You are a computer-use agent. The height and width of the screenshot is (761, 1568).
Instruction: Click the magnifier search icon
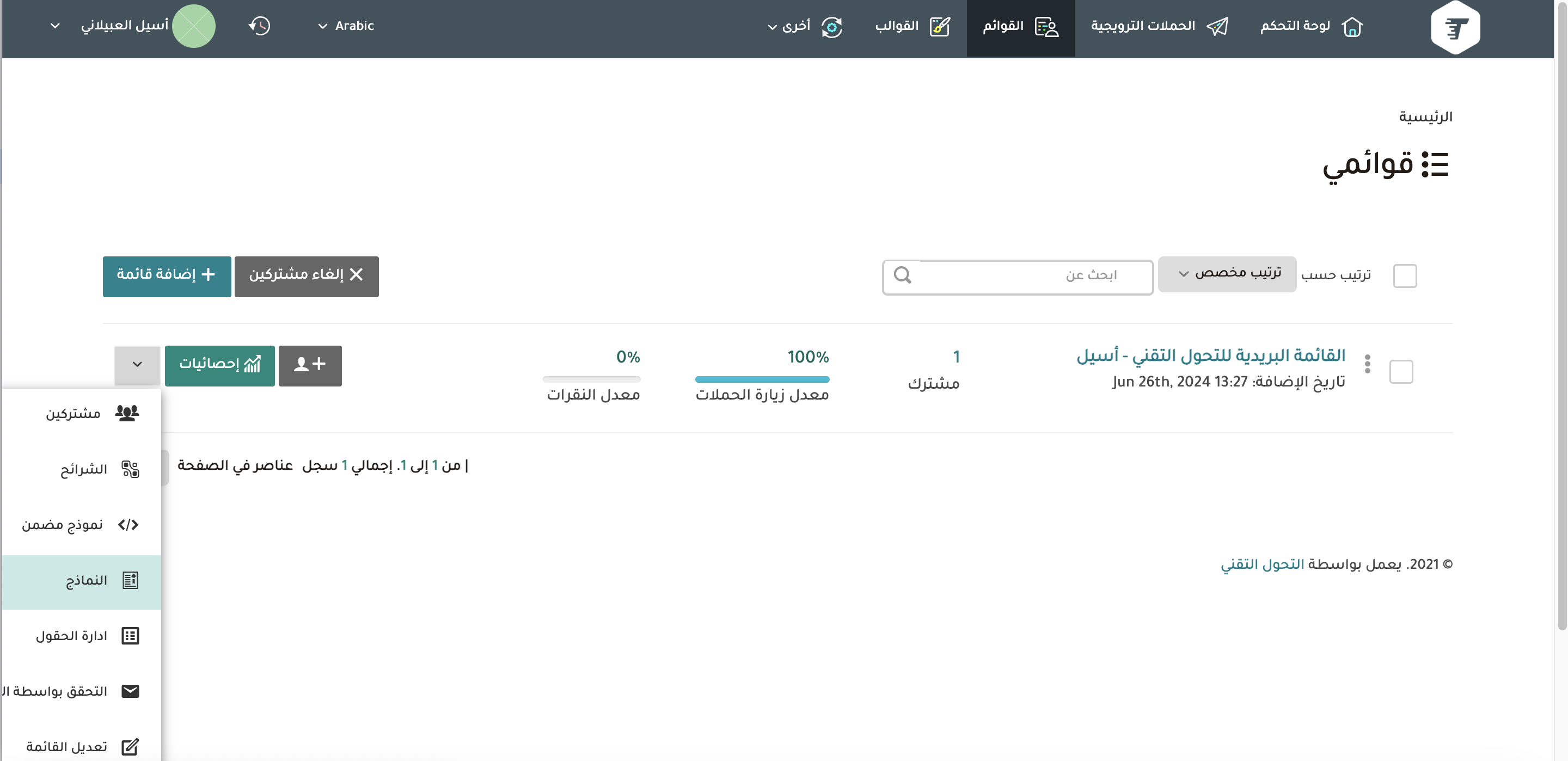(x=902, y=275)
